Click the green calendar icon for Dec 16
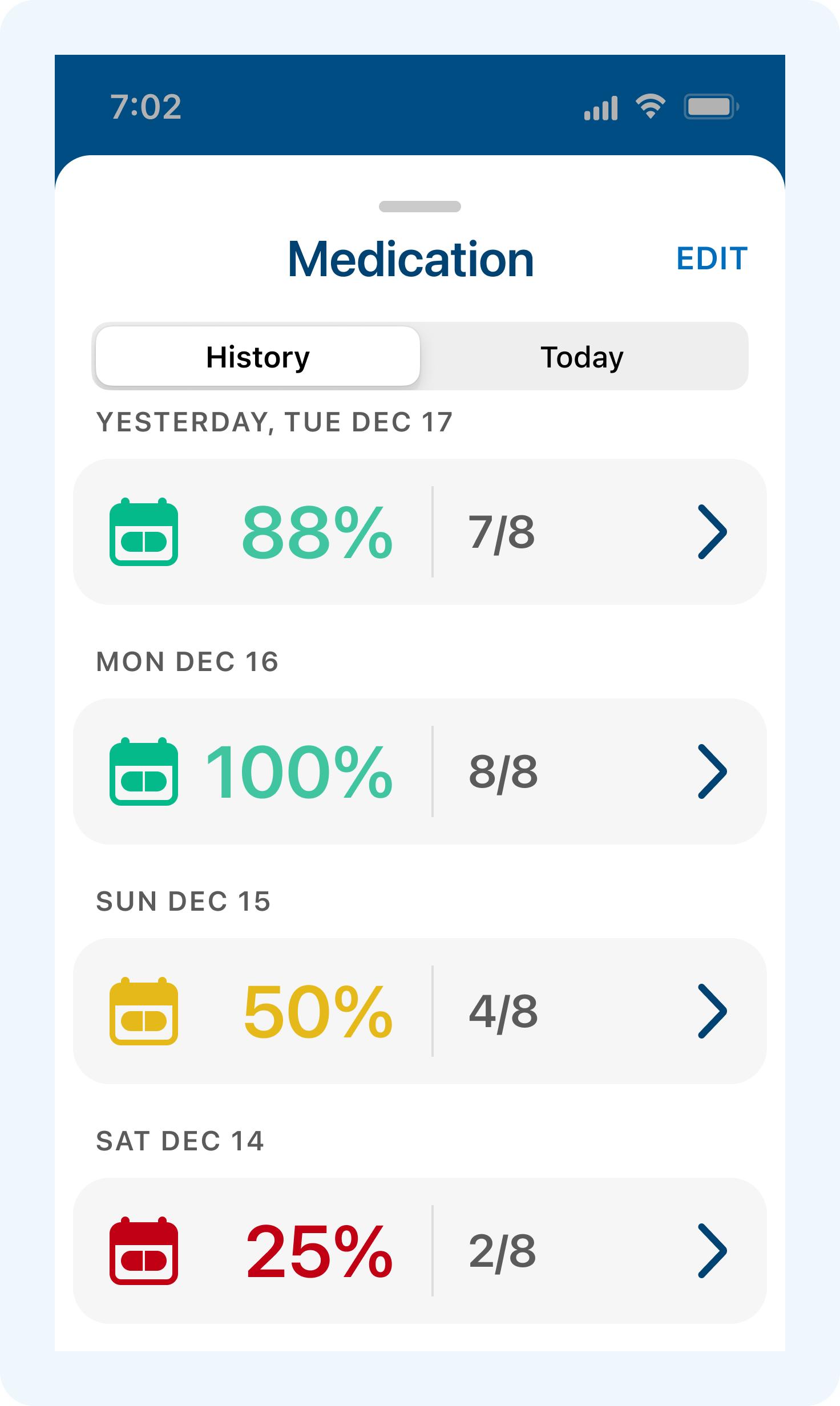The image size is (840, 1406). 144,771
